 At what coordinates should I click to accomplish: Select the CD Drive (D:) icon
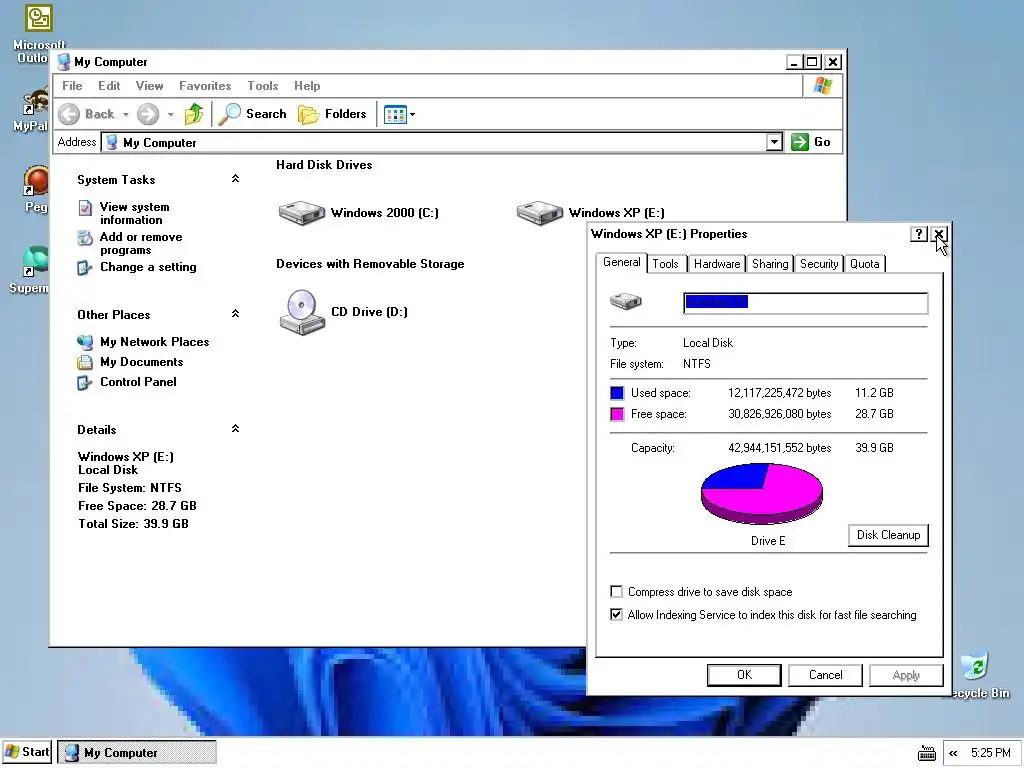click(302, 312)
